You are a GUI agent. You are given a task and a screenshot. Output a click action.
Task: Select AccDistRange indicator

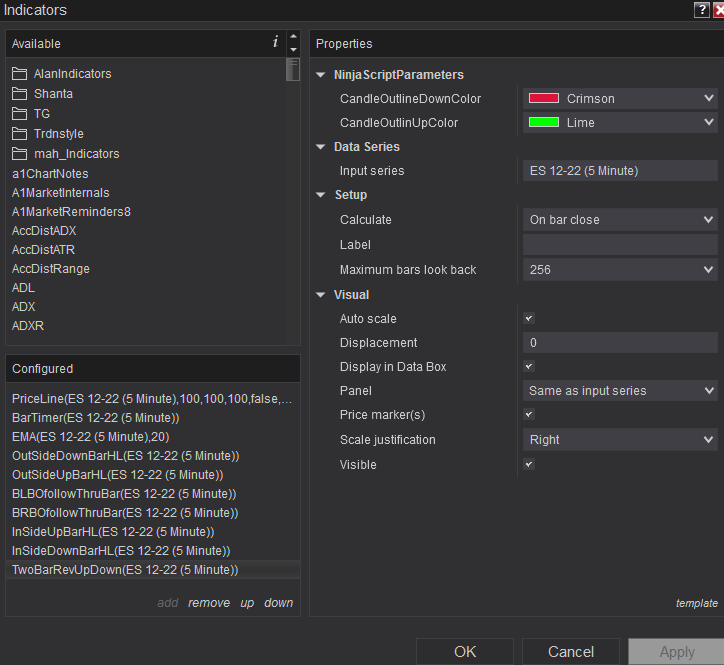[x=51, y=268]
